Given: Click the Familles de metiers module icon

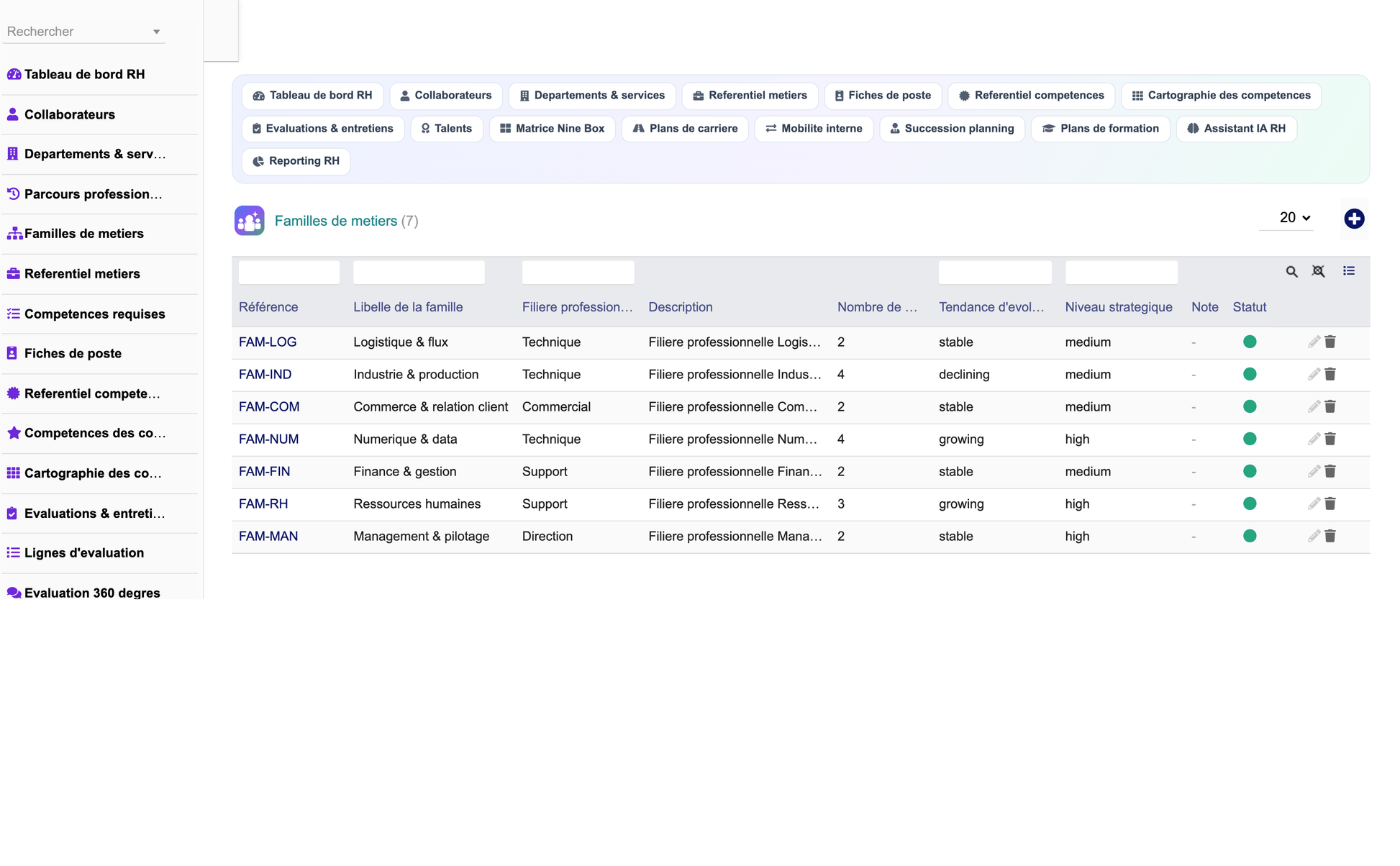Looking at the screenshot, I should pos(249,221).
